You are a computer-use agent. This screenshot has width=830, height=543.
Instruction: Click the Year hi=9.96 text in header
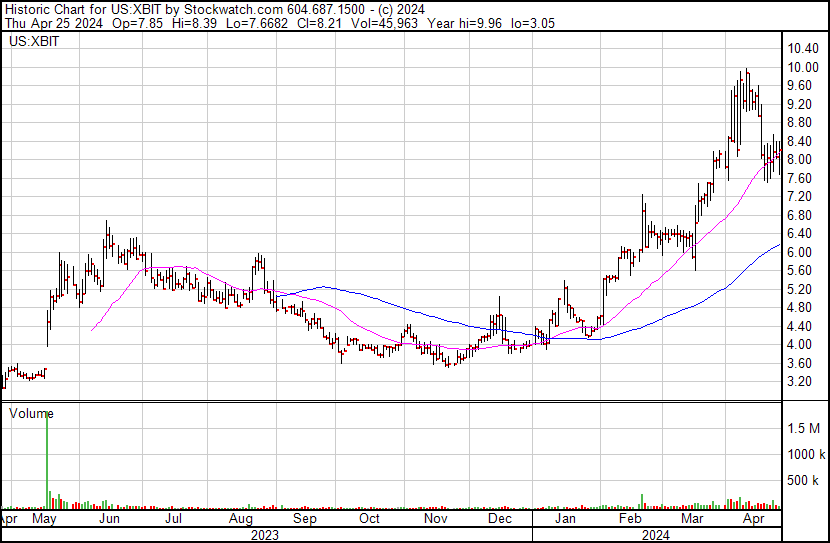486,24
